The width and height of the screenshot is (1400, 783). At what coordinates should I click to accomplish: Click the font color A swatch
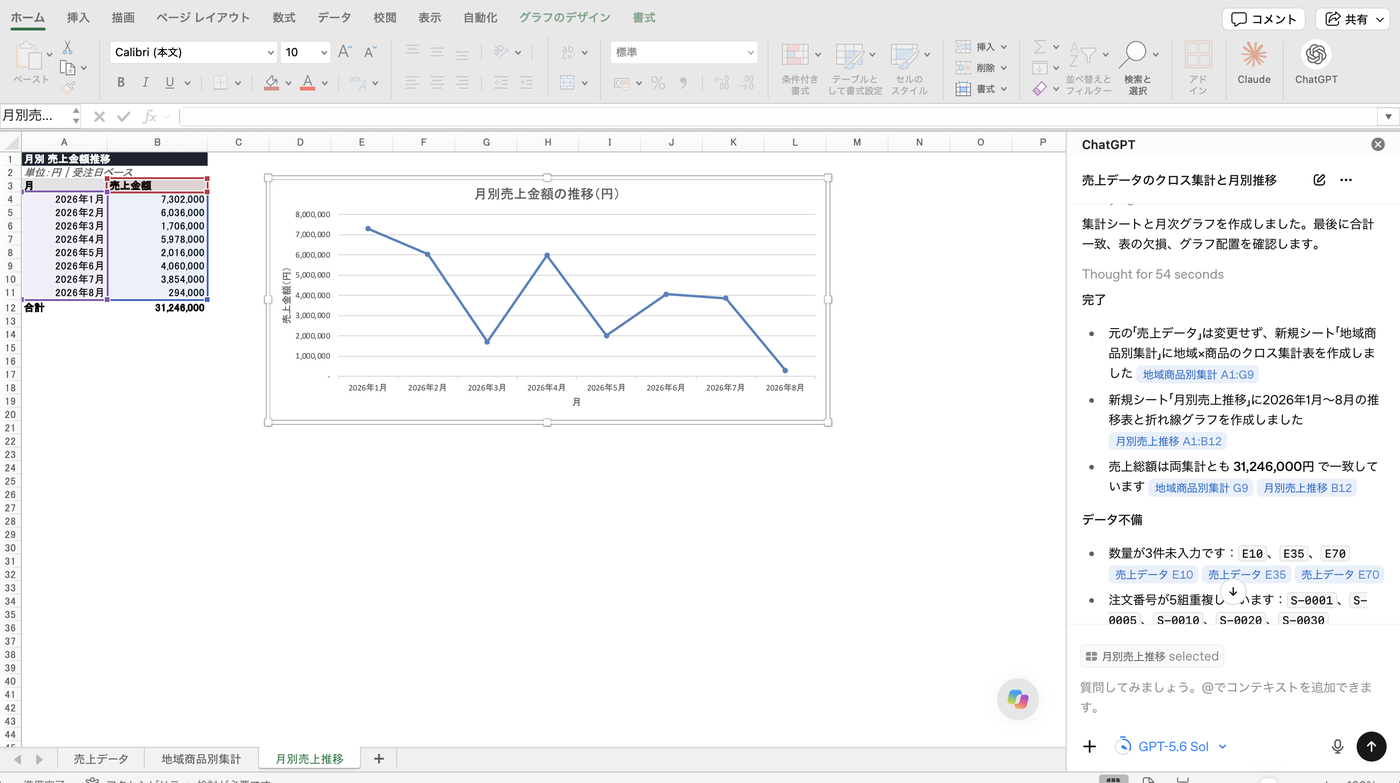308,83
